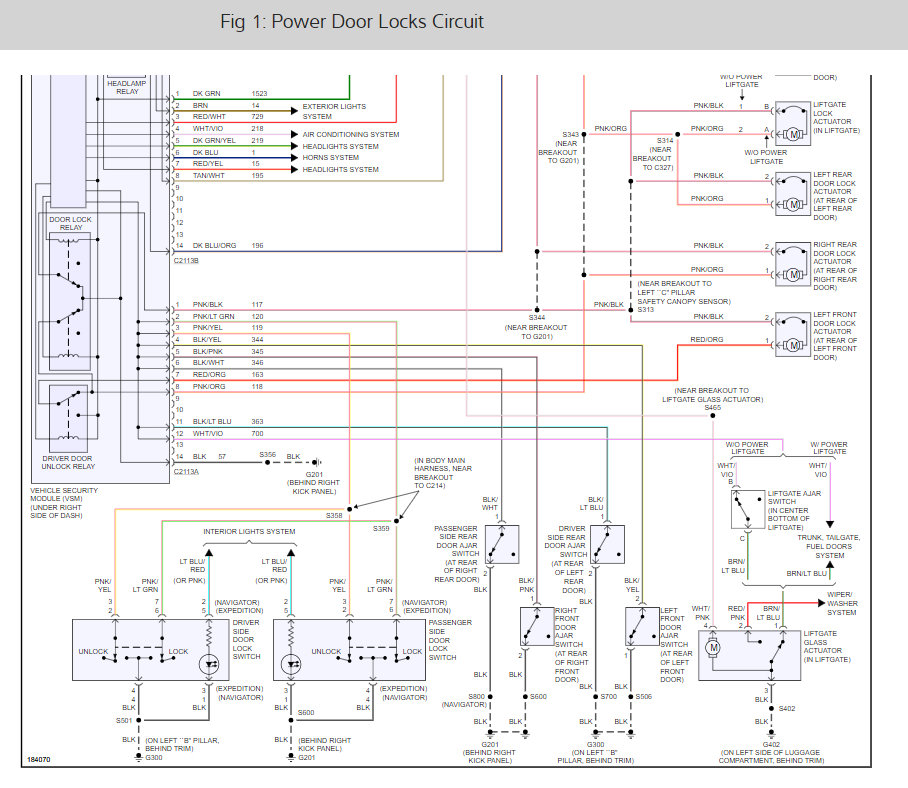Click the G201 ground symbol next to S356
This screenshot has height=788, width=908.
(x=317, y=462)
